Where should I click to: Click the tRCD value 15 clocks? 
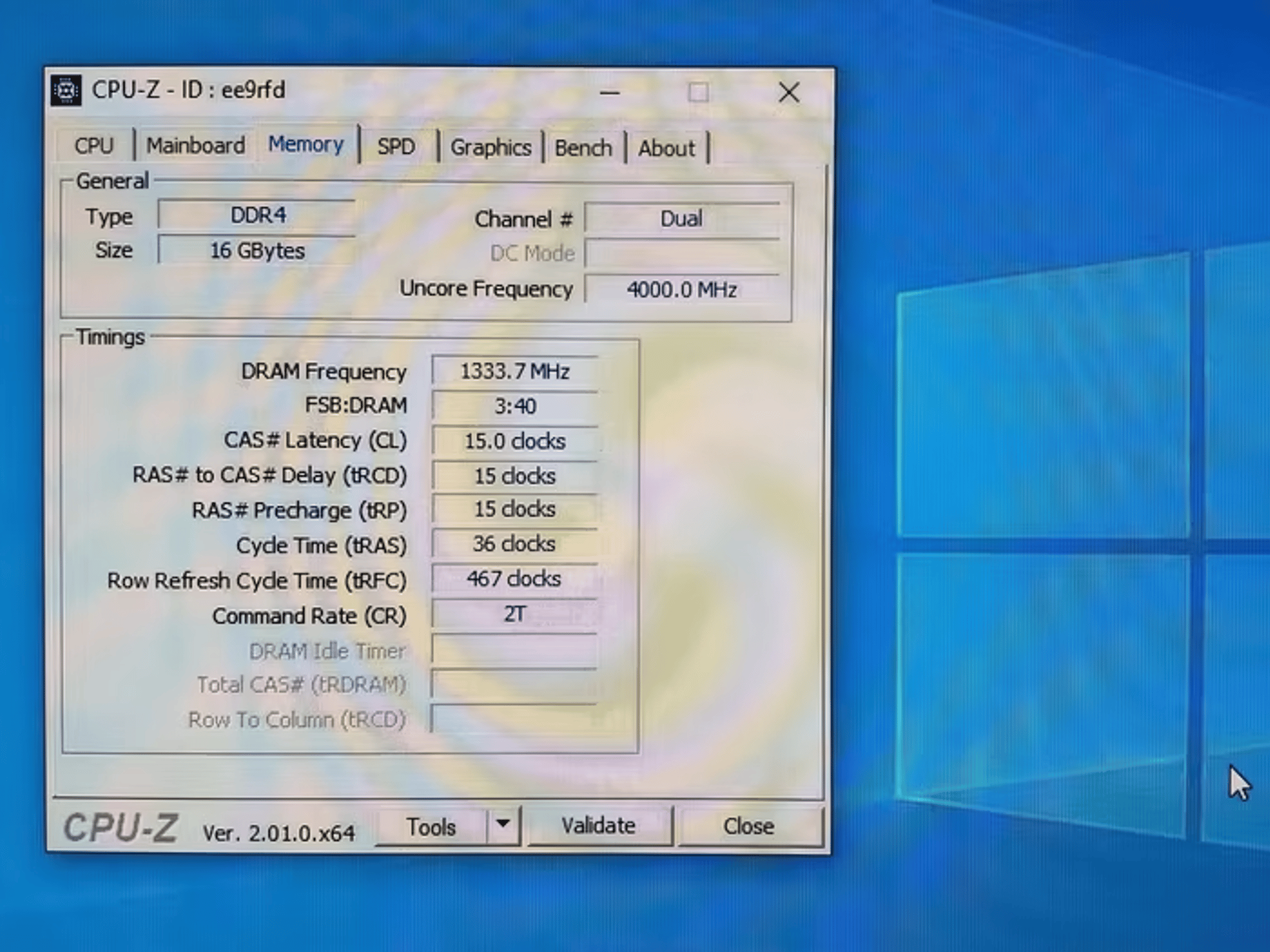515,475
